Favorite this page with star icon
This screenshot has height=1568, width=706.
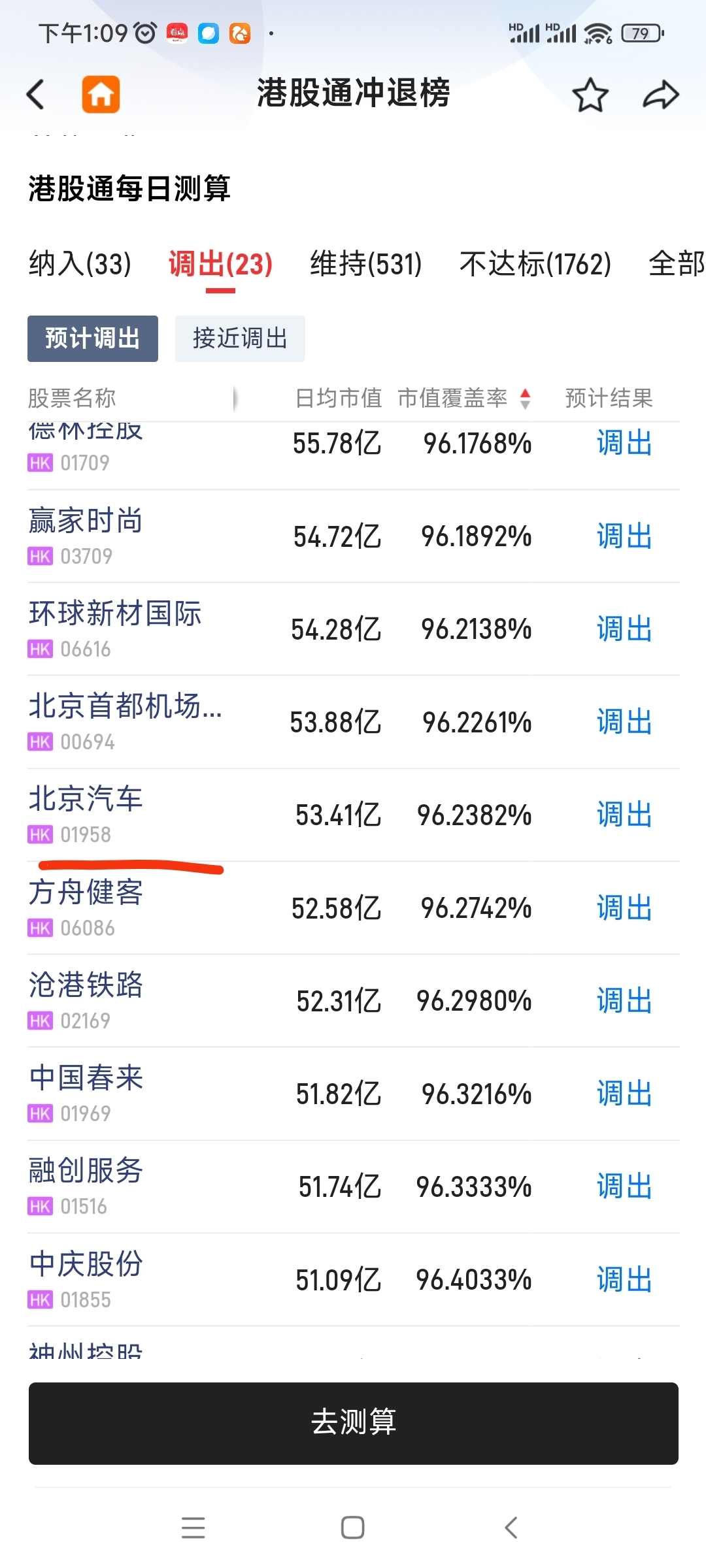coord(590,95)
